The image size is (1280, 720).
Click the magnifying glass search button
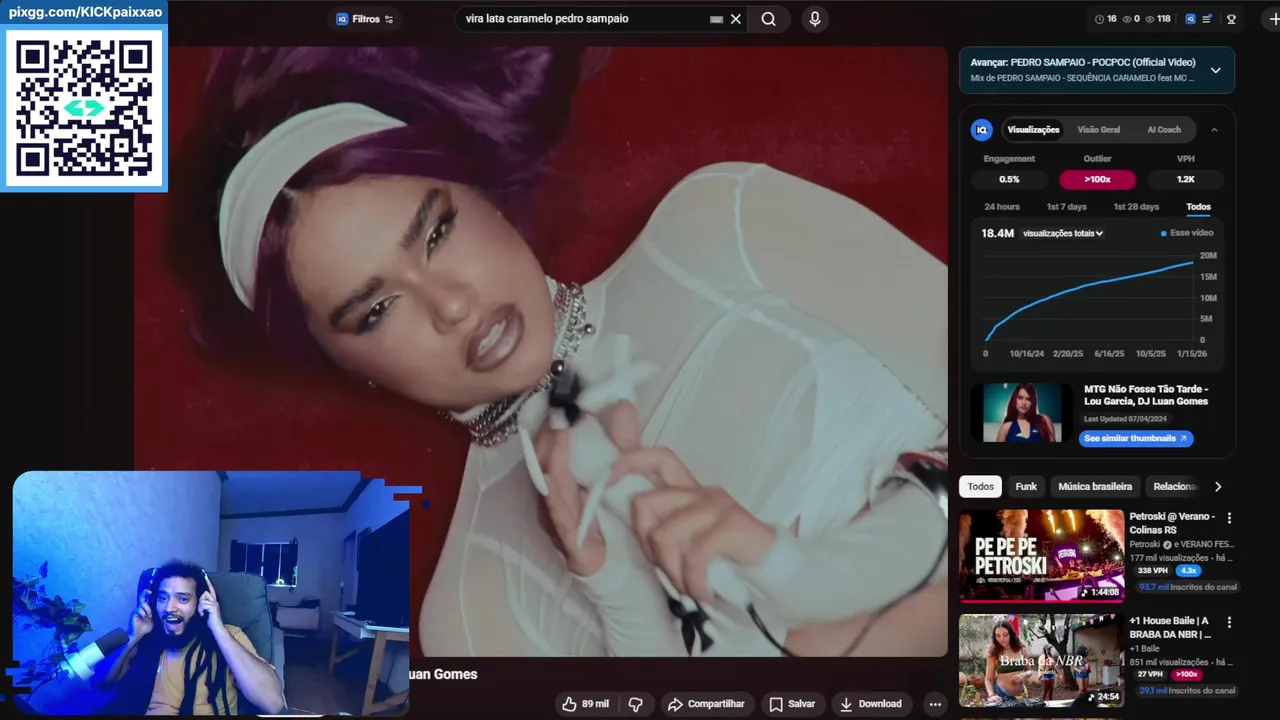tap(768, 19)
